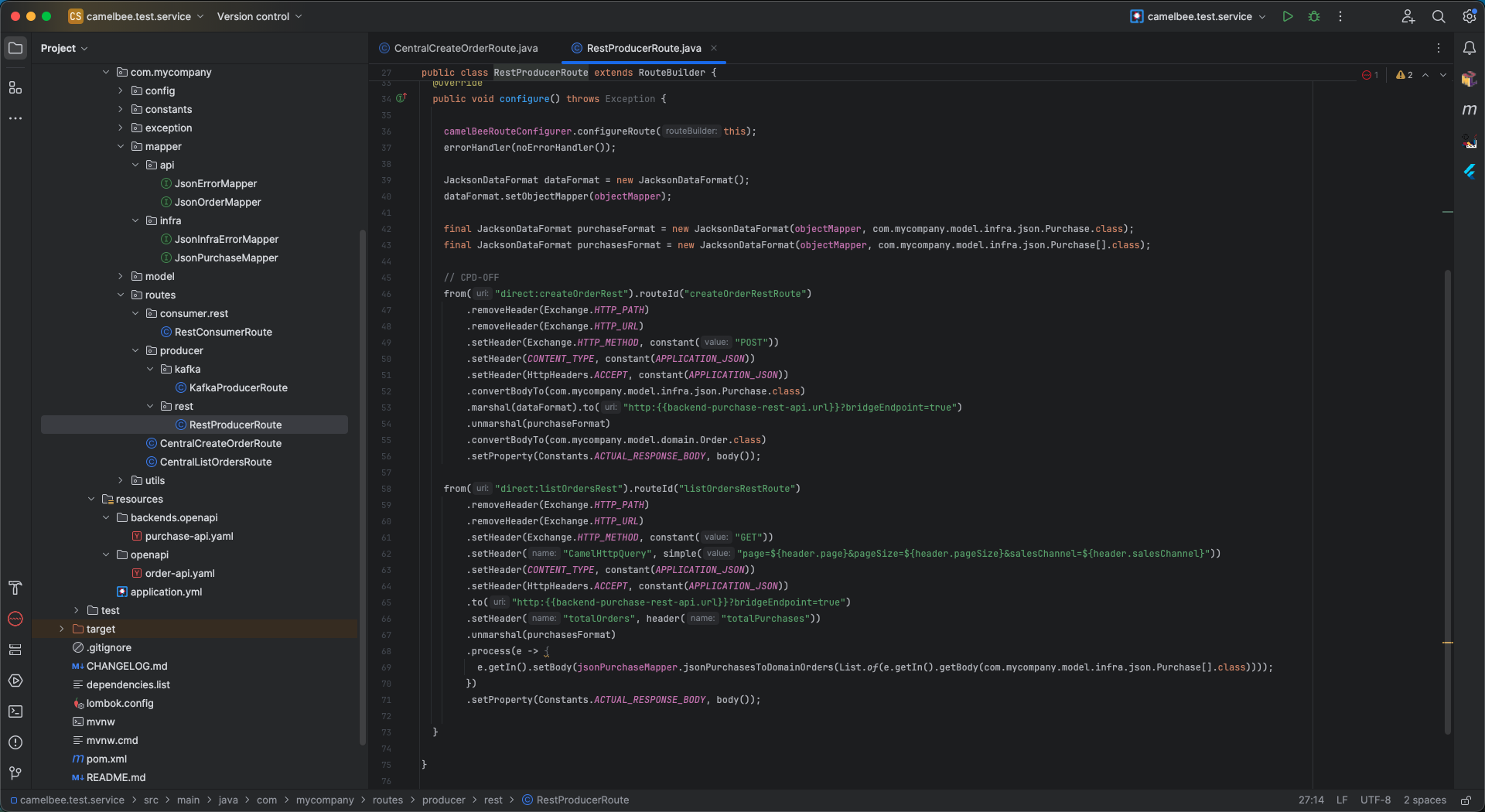Toggle the read-only lock in status bar

point(1466,800)
